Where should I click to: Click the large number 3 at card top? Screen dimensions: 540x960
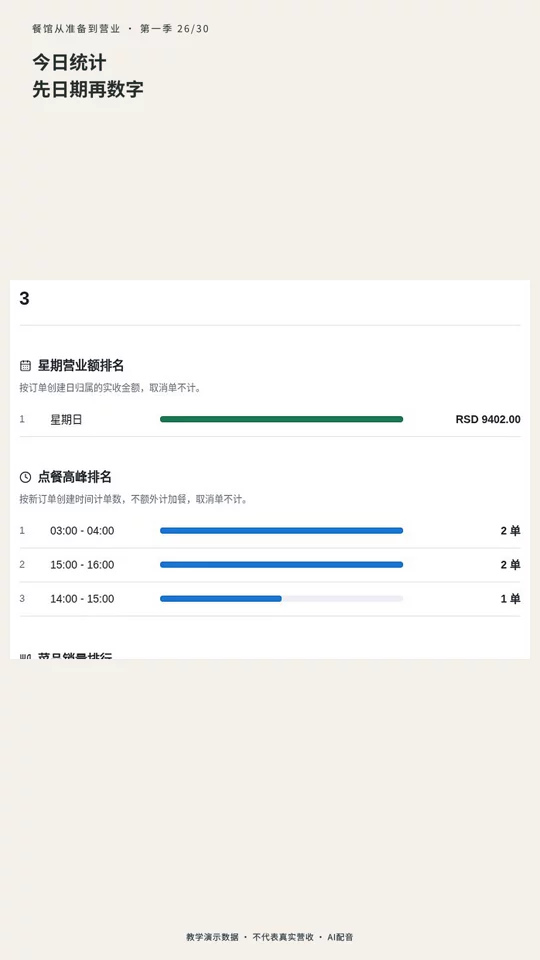pos(24,299)
